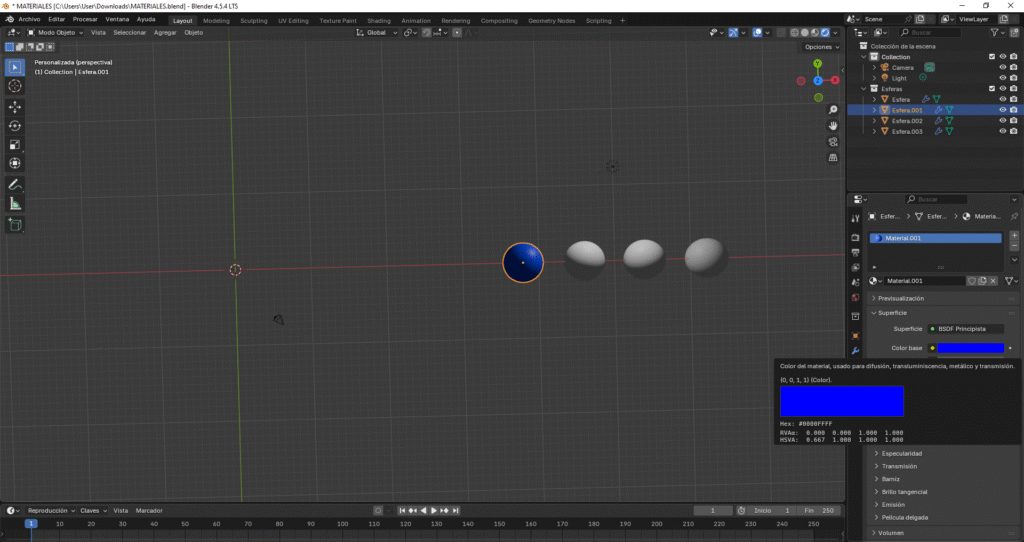
Task: Uncheck the Esferas collection checkbox
Action: pyautogui.click(x=992, y=89)
